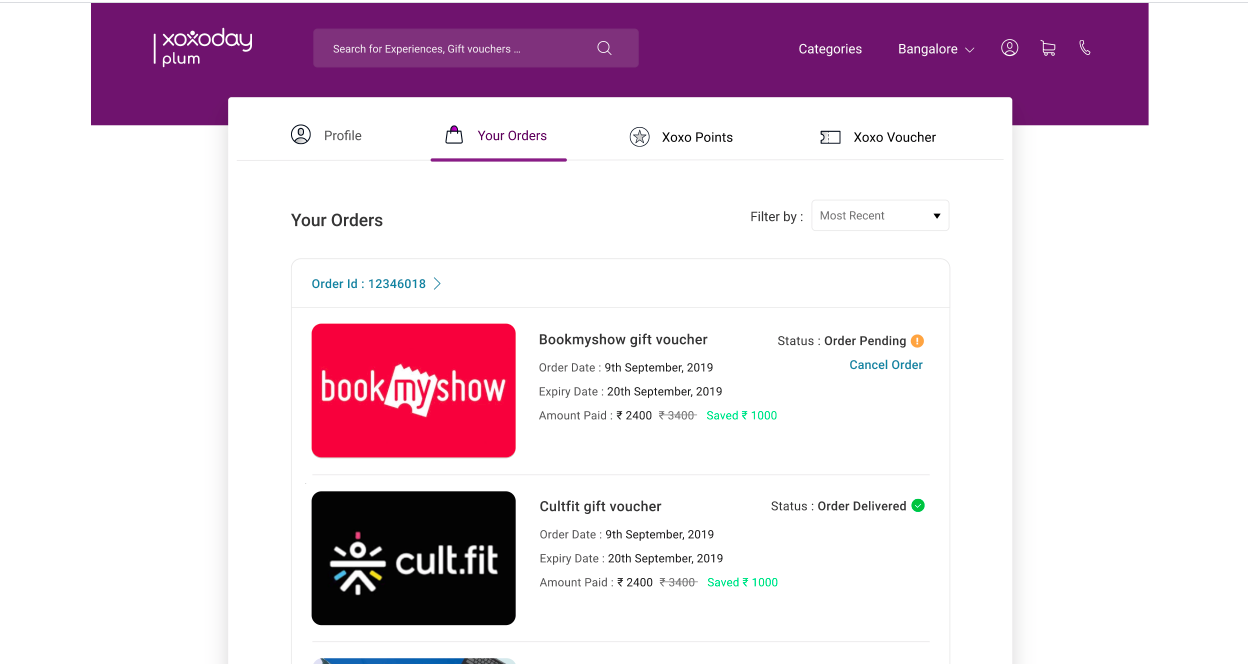Open the user account icon in header
Image resolution: width=1248 pixels, height=664 pixels.
click(1010, 48)
